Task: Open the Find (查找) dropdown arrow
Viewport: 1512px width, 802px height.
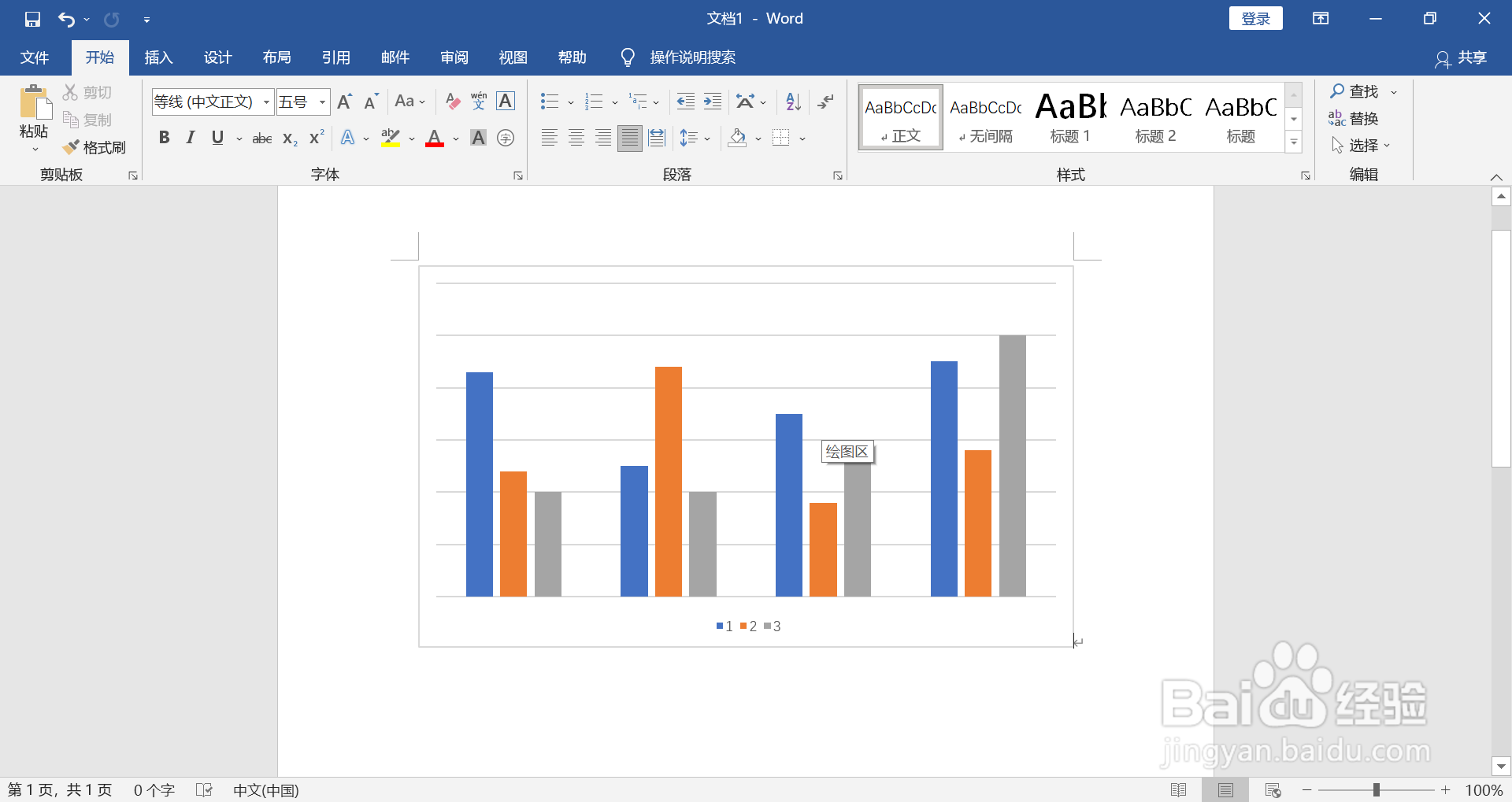Action: [x=1394, y=93]
